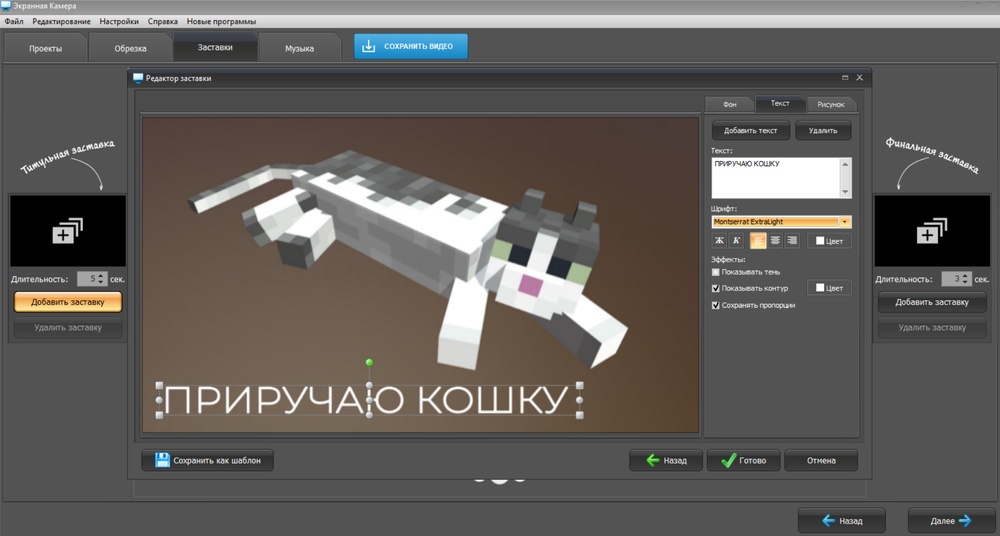Click Добавить заставку under title intro

tap(68, 302)
